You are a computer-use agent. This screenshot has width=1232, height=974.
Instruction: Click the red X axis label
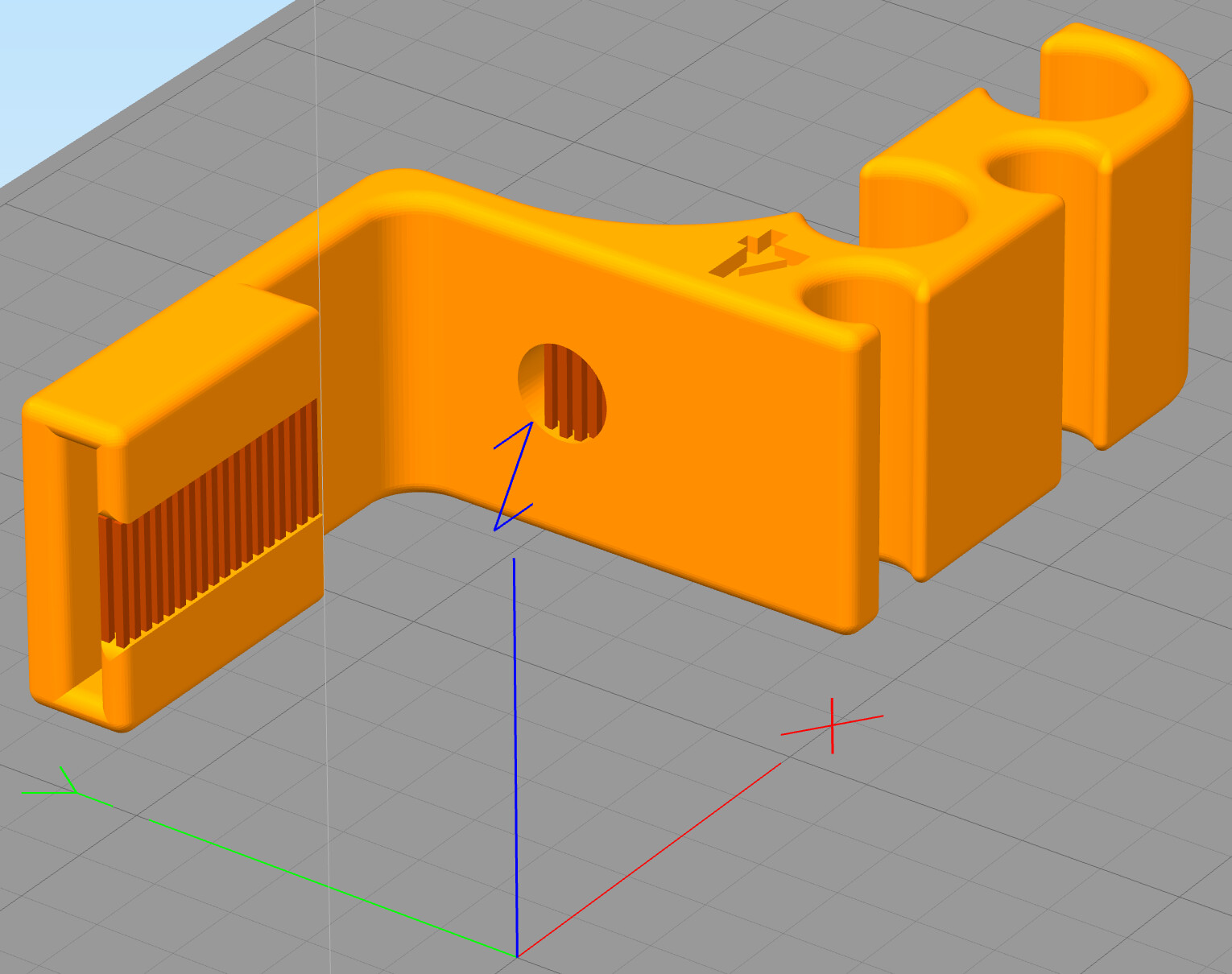tap(832, 726)
